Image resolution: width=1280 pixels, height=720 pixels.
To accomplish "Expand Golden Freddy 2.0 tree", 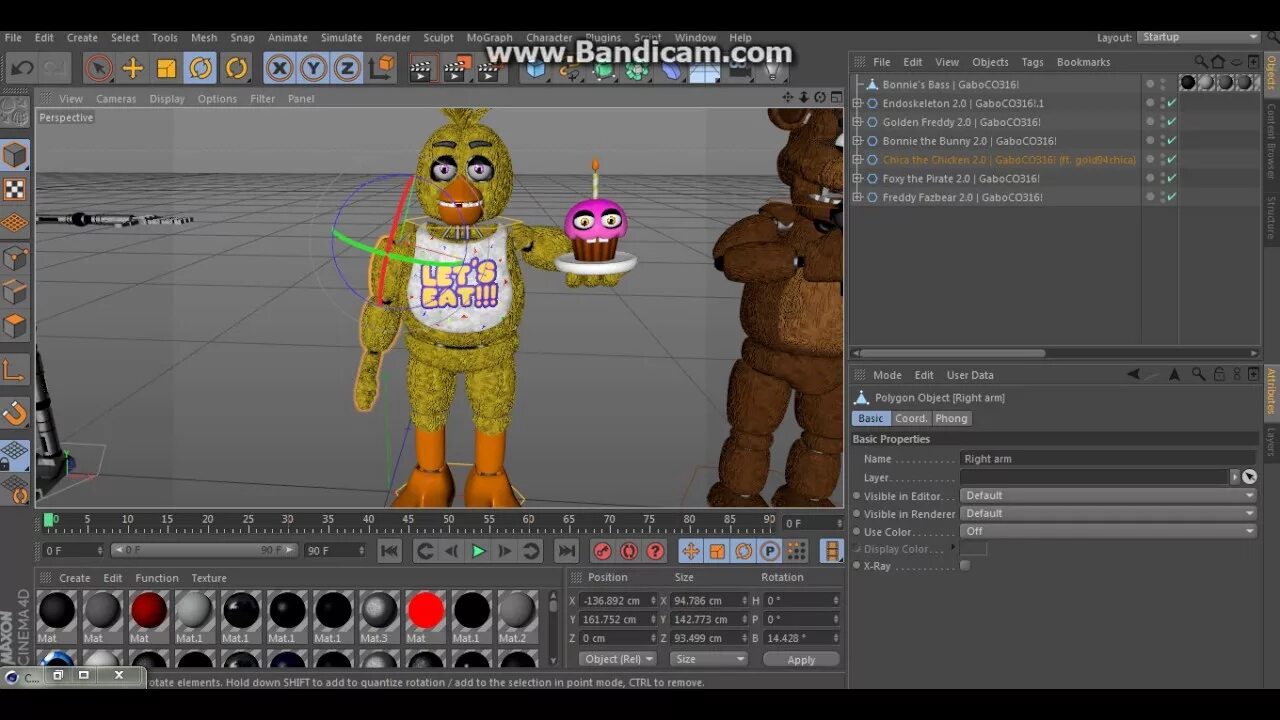I will pos(857,122).
